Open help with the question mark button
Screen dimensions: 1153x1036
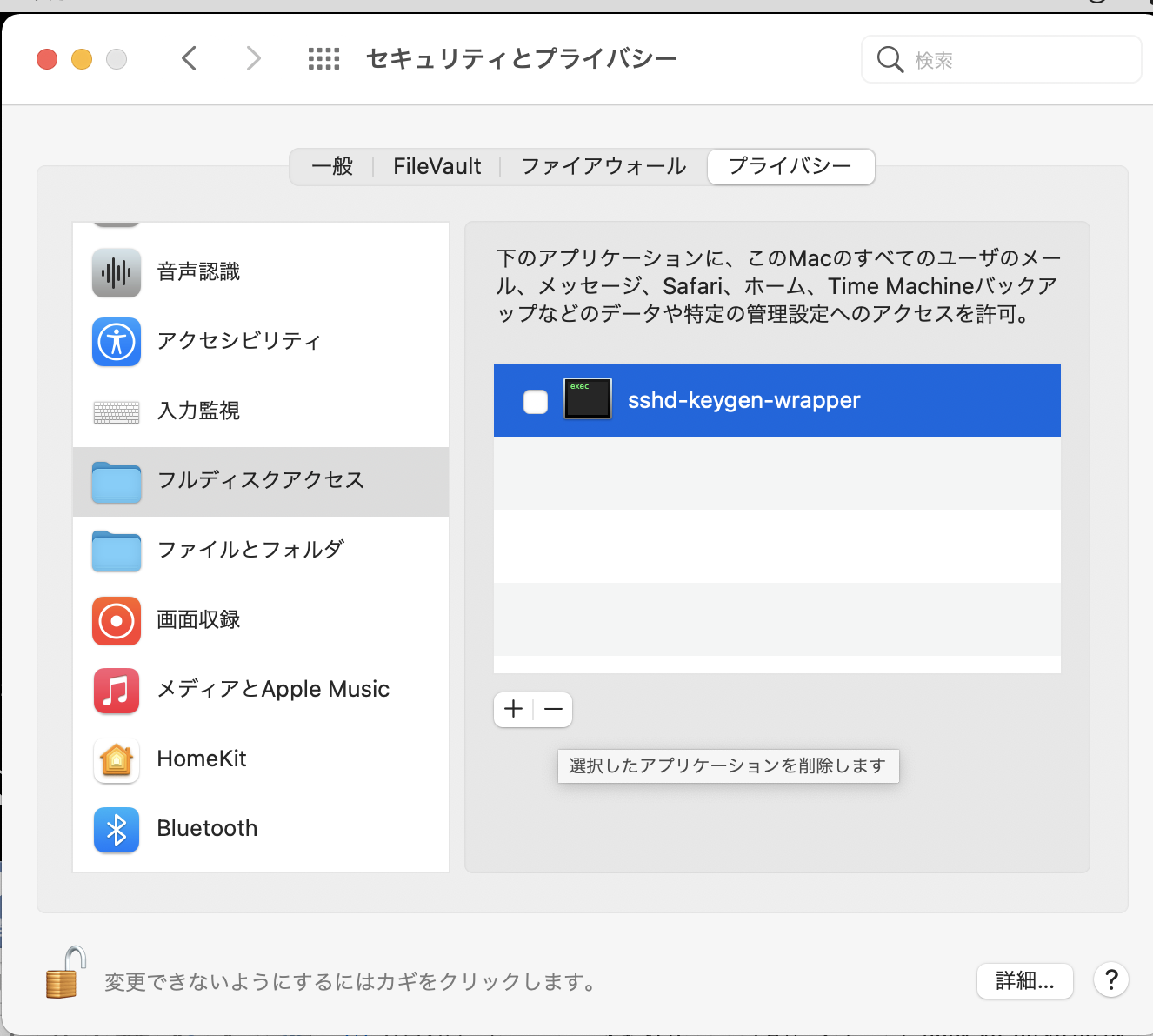1111,979
